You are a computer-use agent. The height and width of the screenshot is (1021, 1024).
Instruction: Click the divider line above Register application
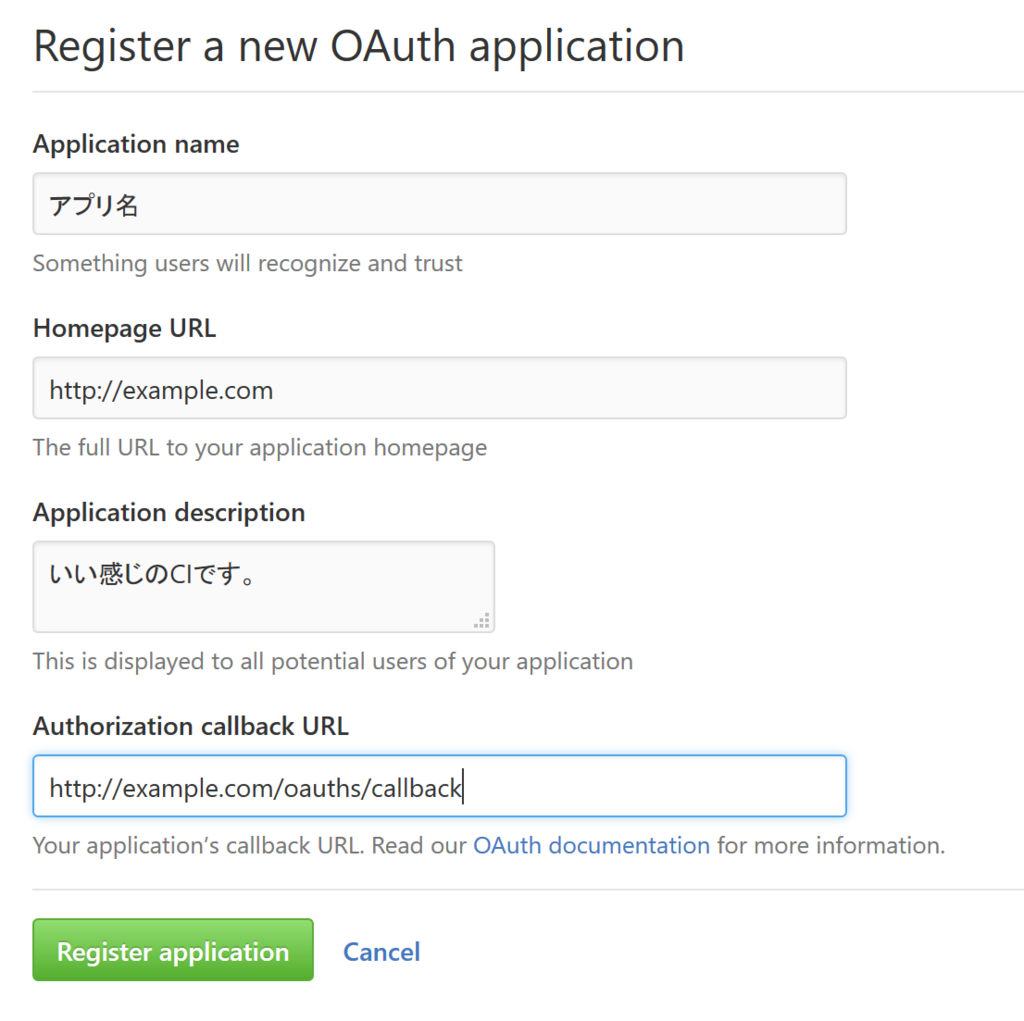pyautogui.click(x=528, y=889)
